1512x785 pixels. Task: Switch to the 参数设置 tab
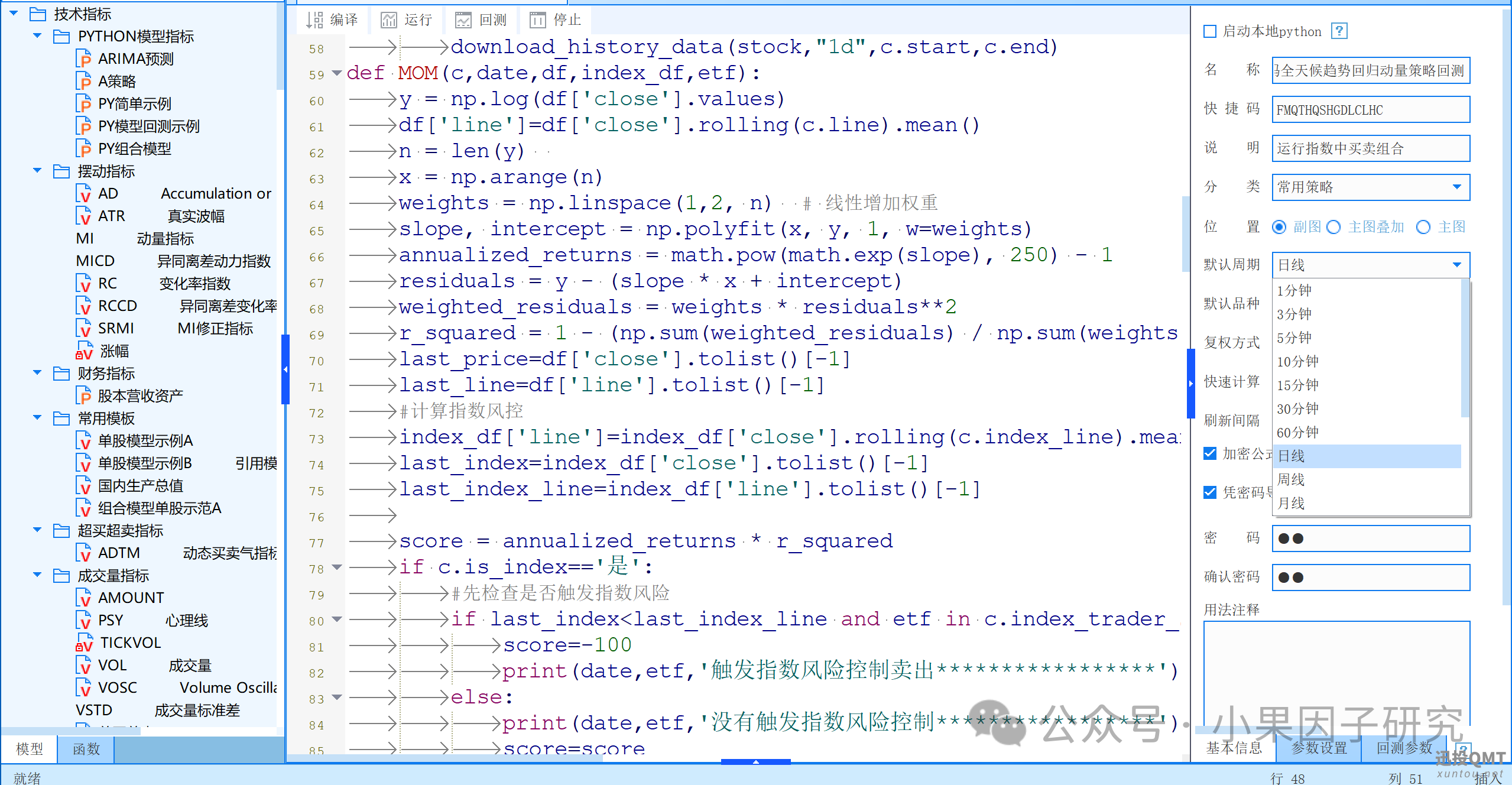coord(1319,748)
